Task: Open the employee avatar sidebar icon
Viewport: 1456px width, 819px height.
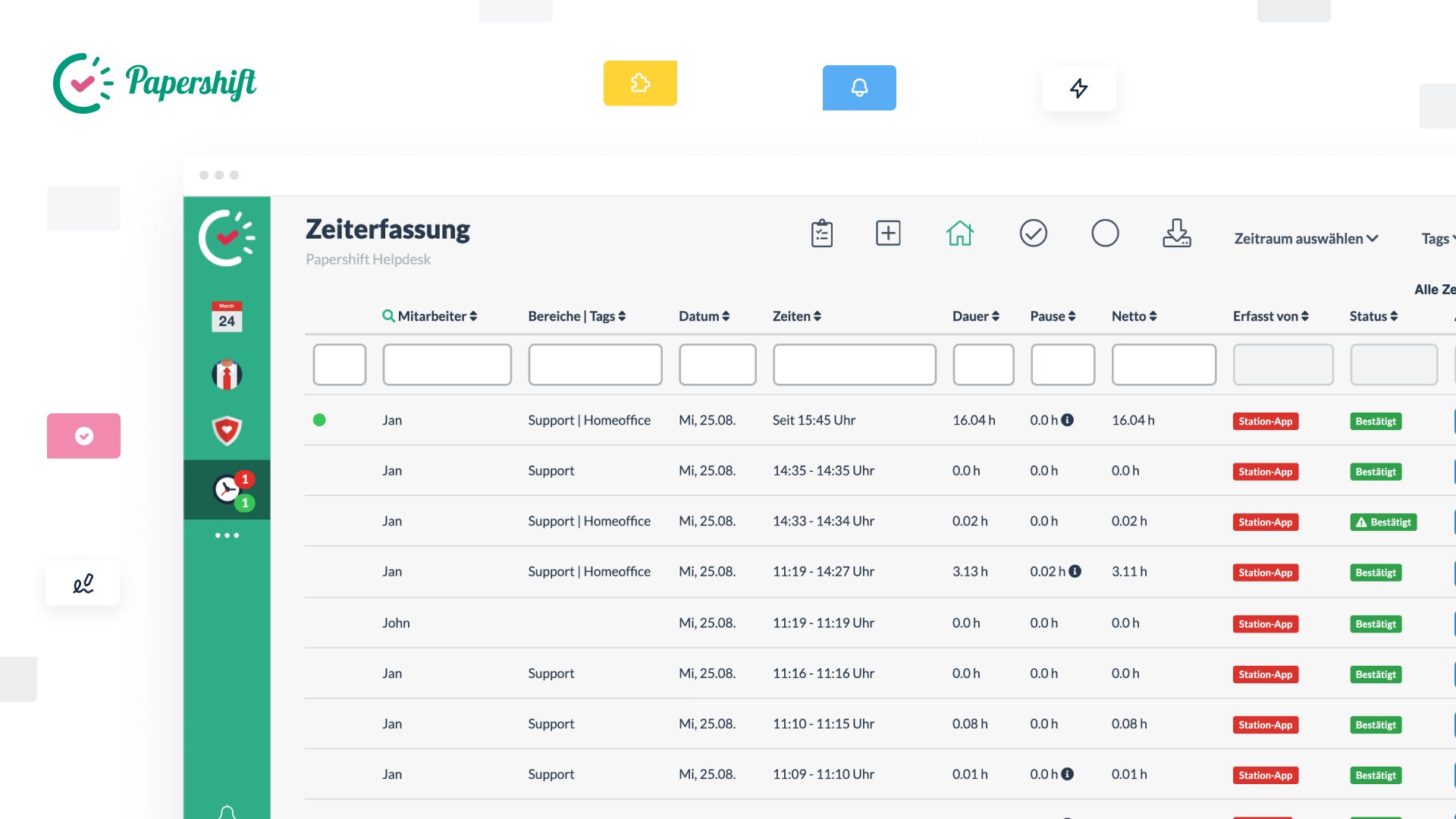Action: 227,375
